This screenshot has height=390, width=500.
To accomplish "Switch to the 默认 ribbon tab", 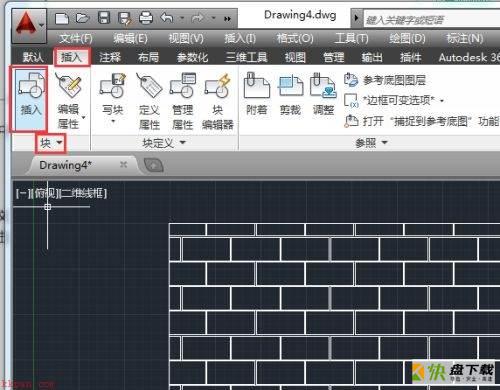I will (33, 57).
